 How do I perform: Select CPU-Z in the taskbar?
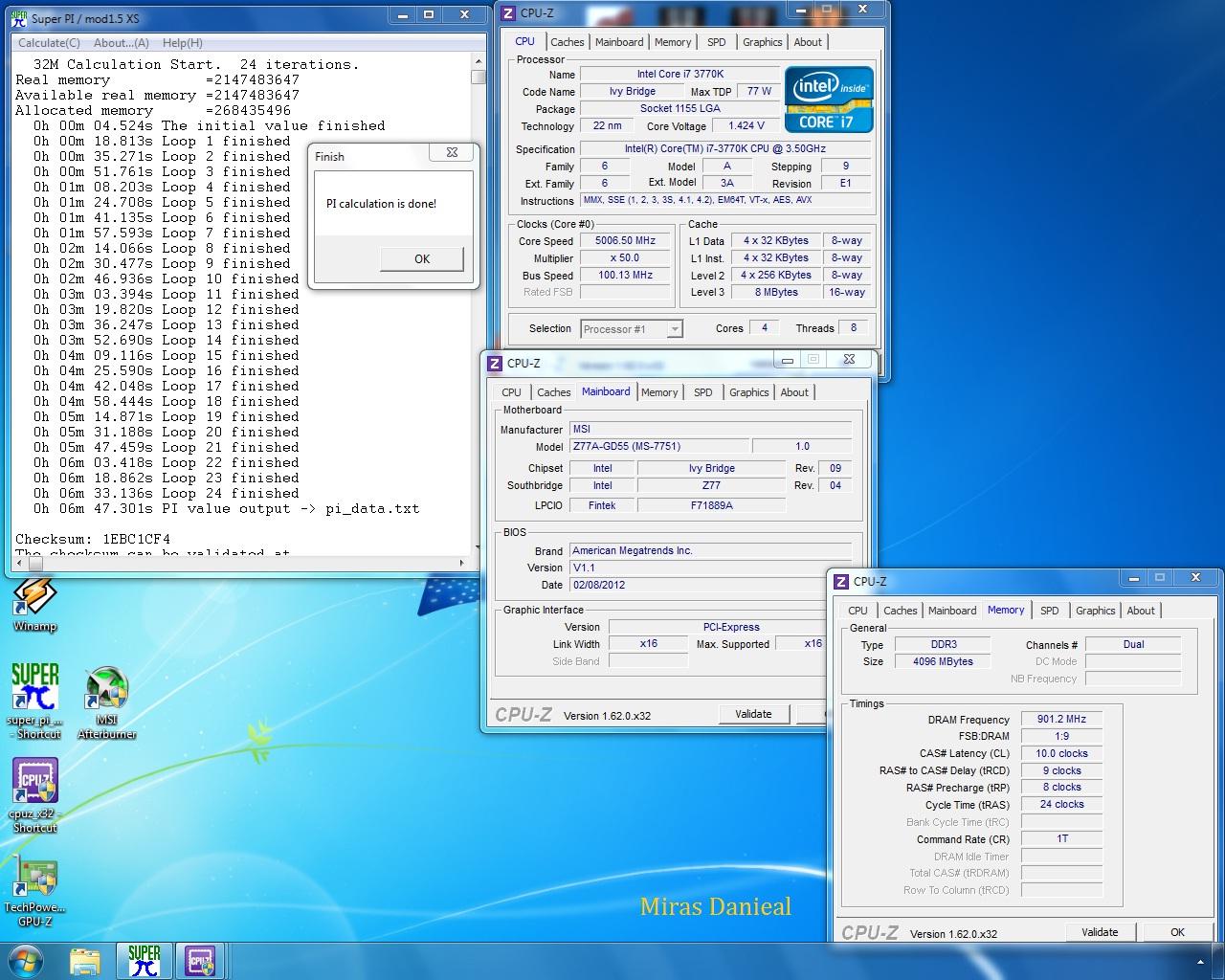point(200,961)
